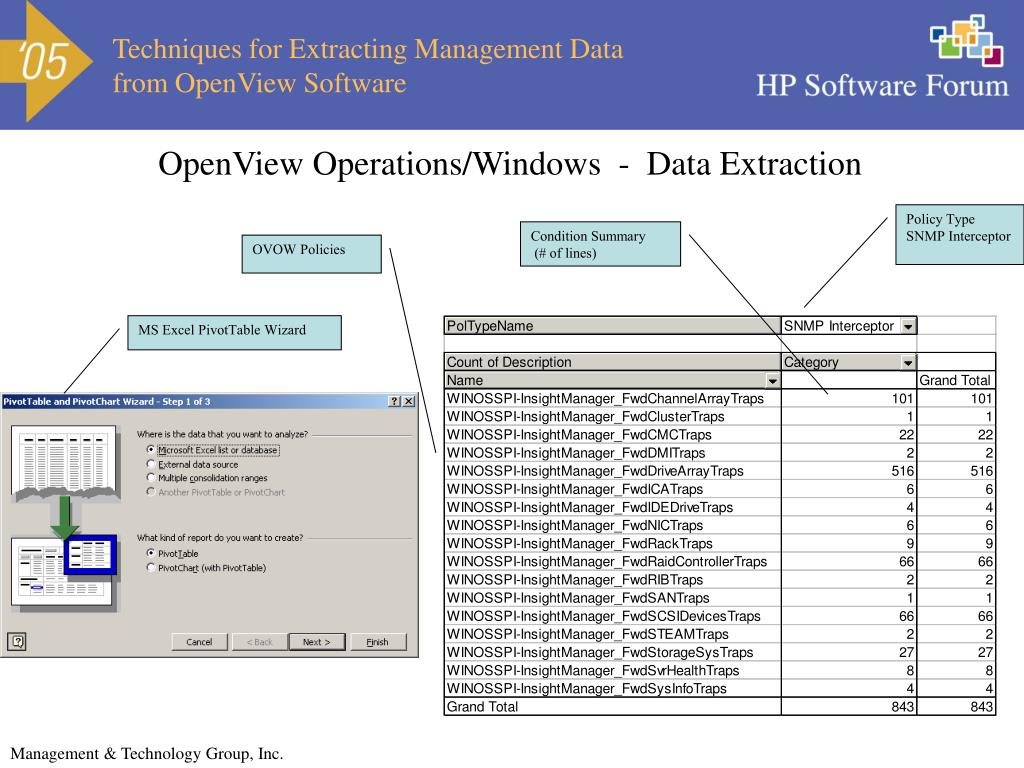Select the 'PolTypeName' pivot field cell
Viewport: 1024px width, 768px height.
[613, 326]
